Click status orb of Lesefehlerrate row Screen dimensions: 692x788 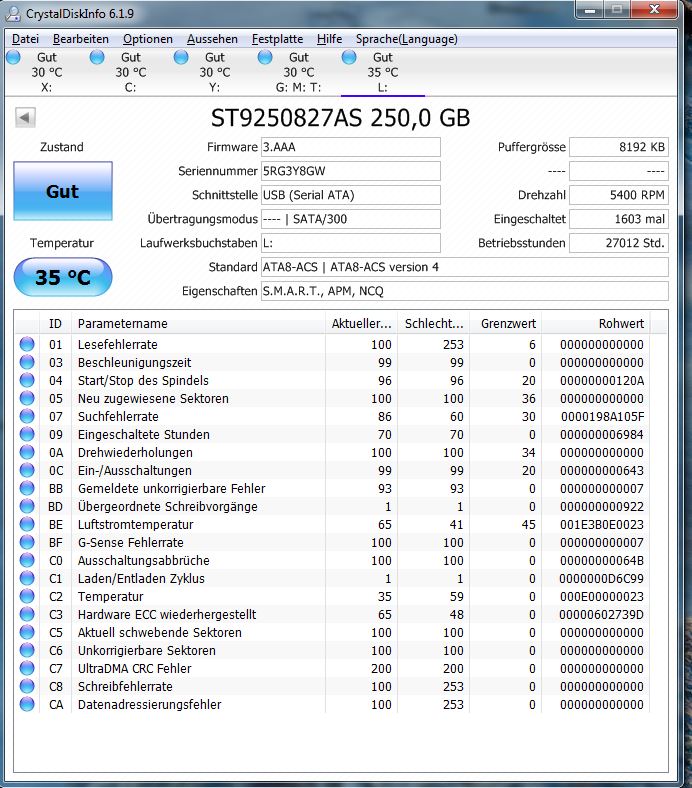coord(27,344)
